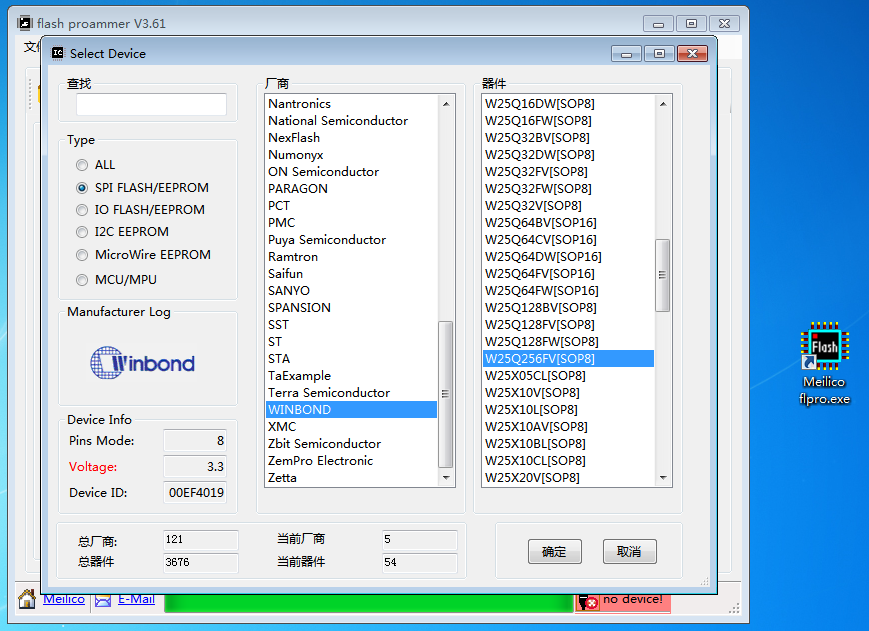The image size is (869, 631).
Task: Open the Meilico link
Action: [x=64, y=599]
